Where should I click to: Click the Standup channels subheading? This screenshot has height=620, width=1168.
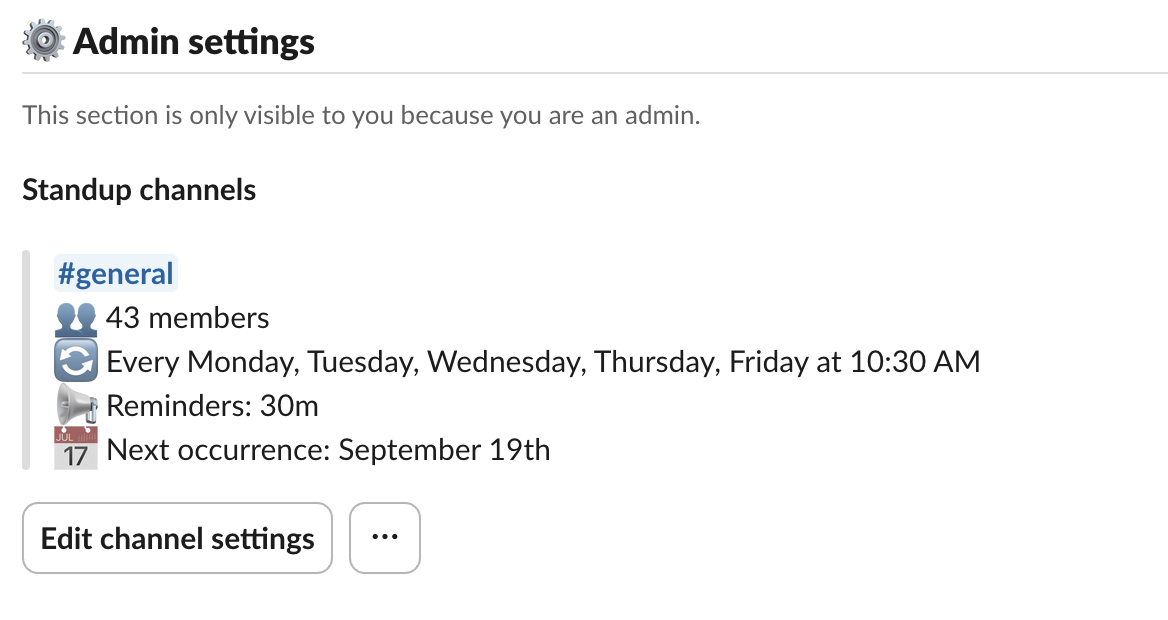click(139, 190)
